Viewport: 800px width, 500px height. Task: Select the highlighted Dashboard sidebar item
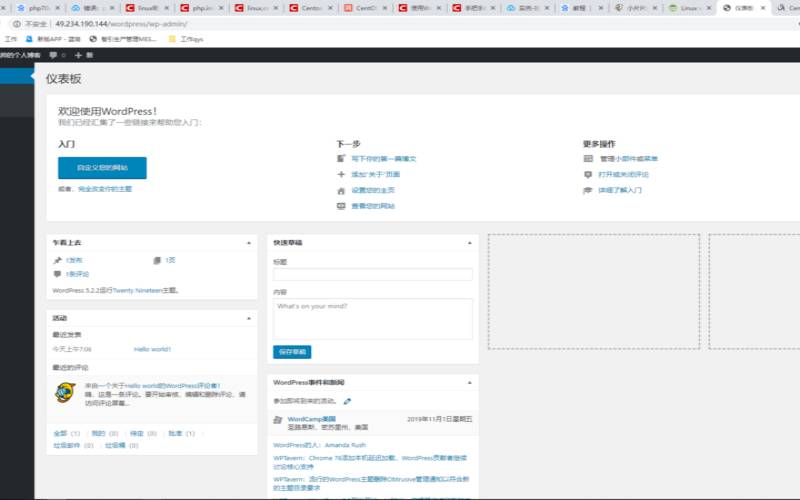click(16, 76)
